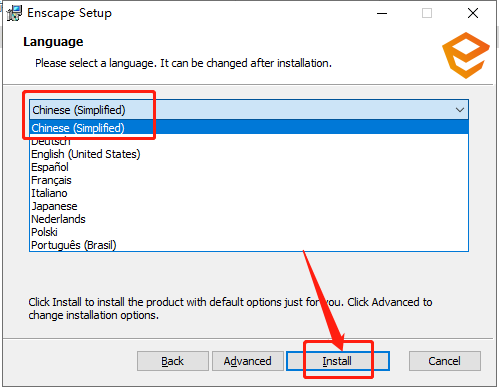The image size is (499, 389).
Task: Click the orange Enscape logo
Action: coord(466,55)
